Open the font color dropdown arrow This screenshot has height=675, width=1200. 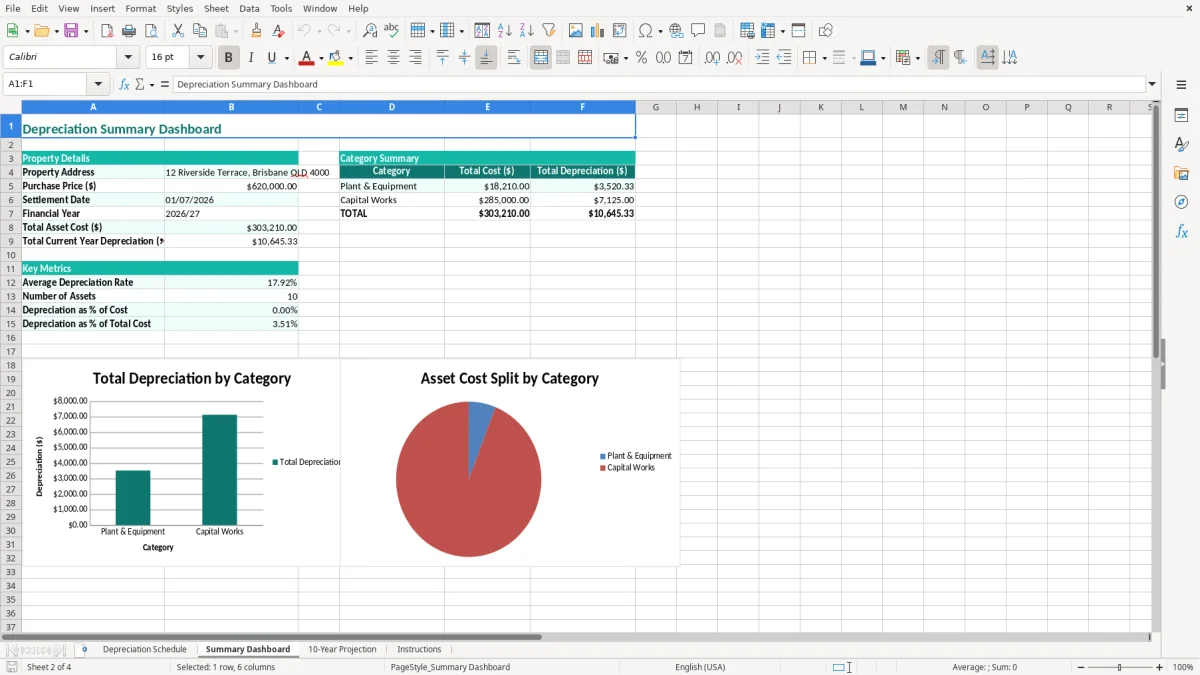(x=321, y=58)
